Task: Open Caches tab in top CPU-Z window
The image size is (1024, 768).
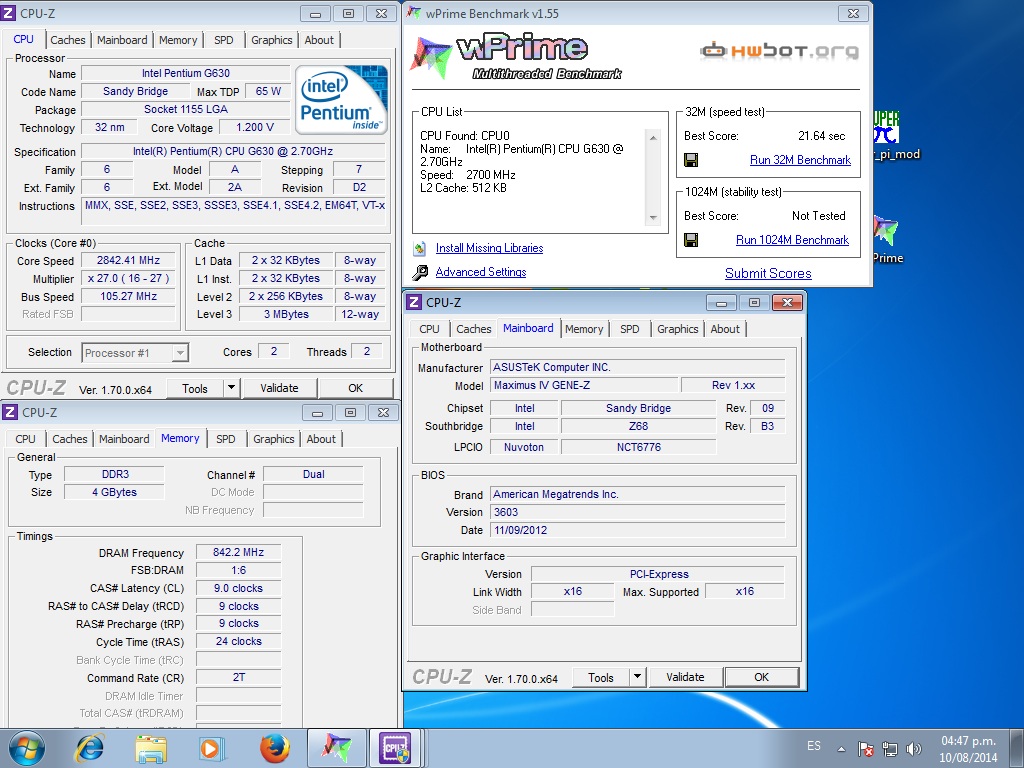Action: point(68,40)
